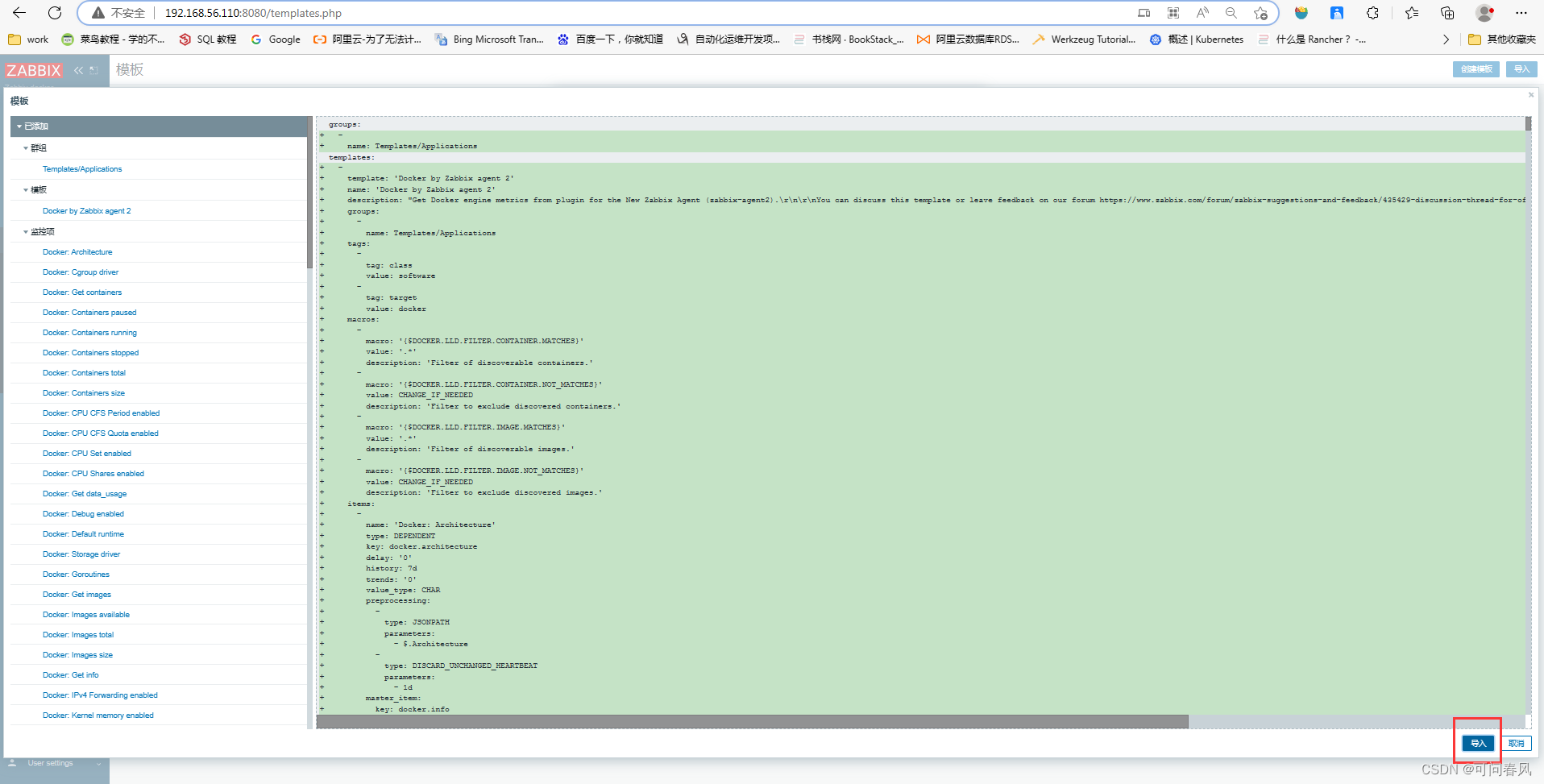Select Docker: Get containers item
The image size is (1544, 784).
point(82,292)
